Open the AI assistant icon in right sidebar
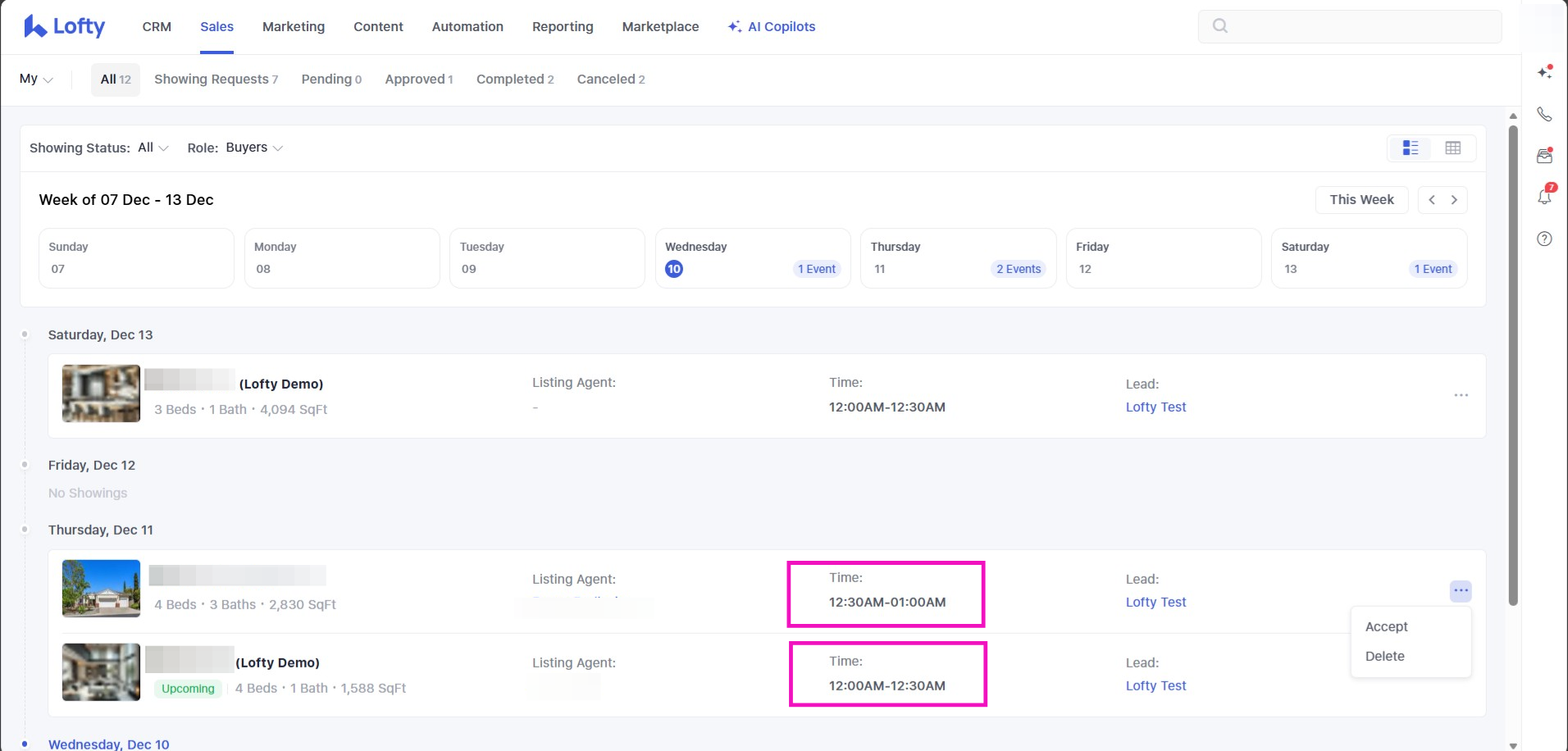The image size is (1568, 751). pyautogui.click(x=1544, y=72)
